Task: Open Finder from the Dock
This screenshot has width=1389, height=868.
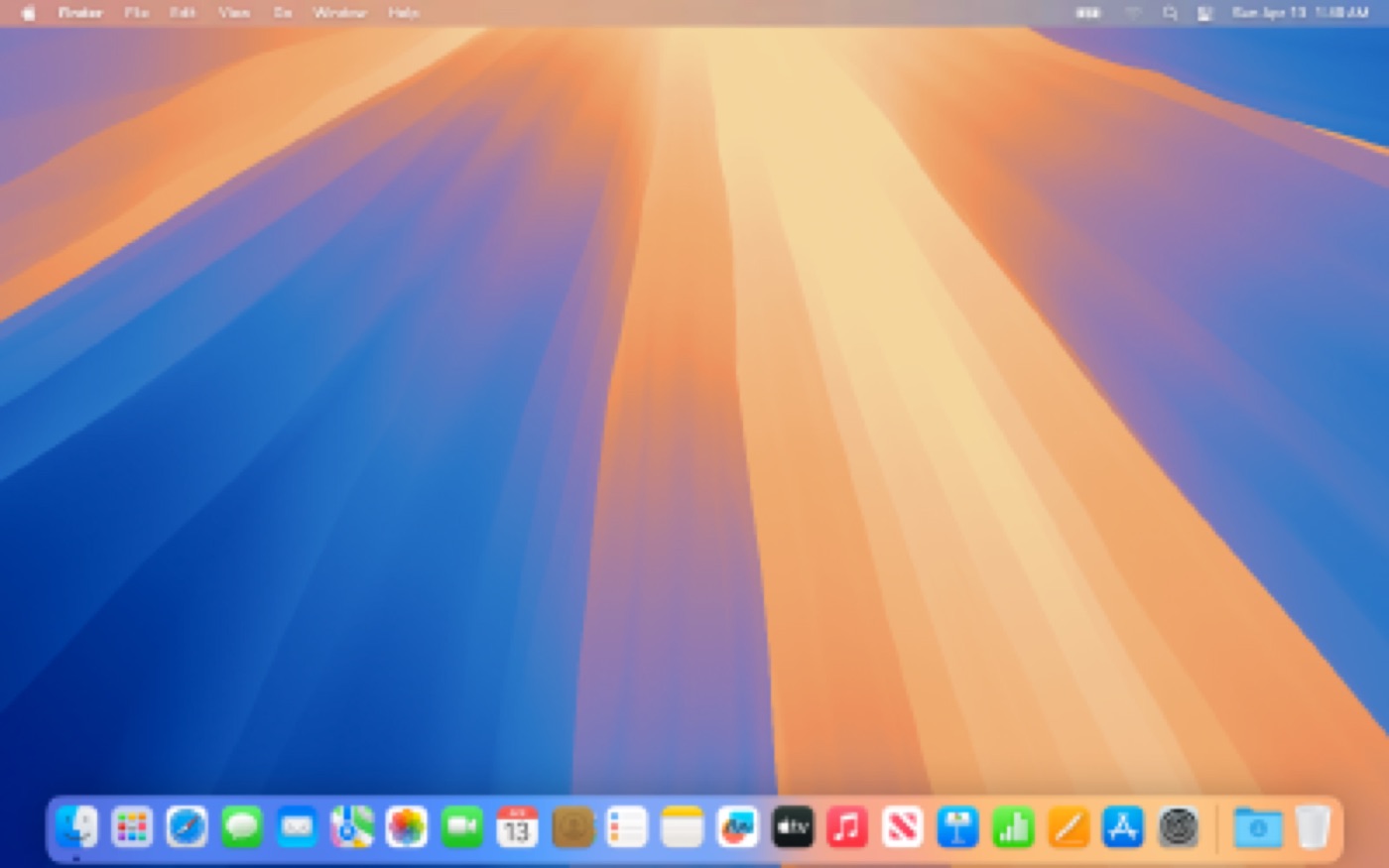Action: point(76,826)
